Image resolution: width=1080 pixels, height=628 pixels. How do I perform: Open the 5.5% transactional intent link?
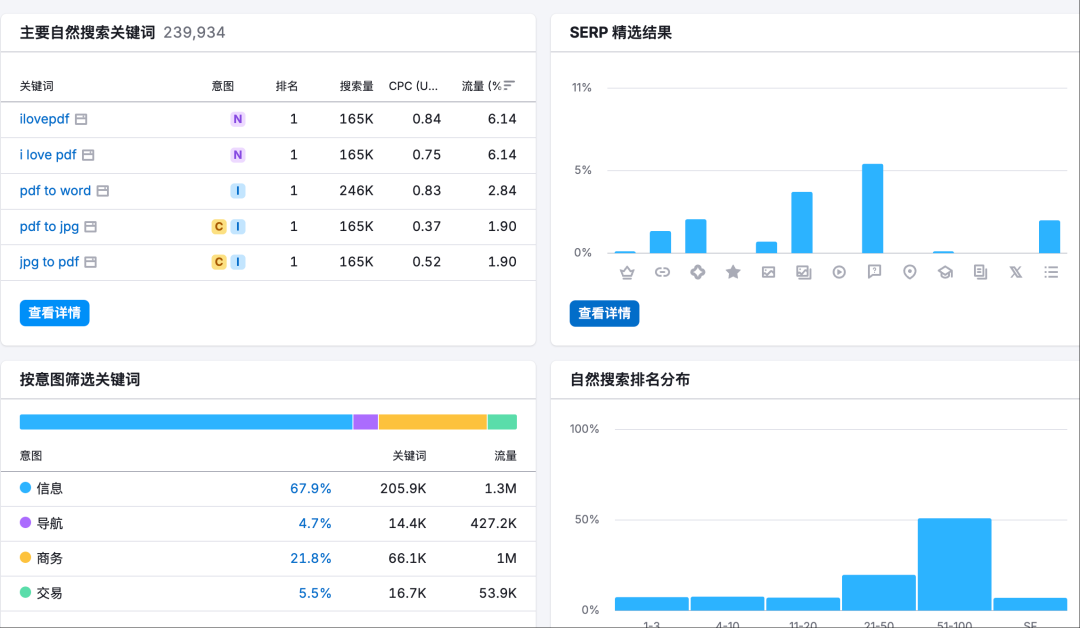click(315, 594)
